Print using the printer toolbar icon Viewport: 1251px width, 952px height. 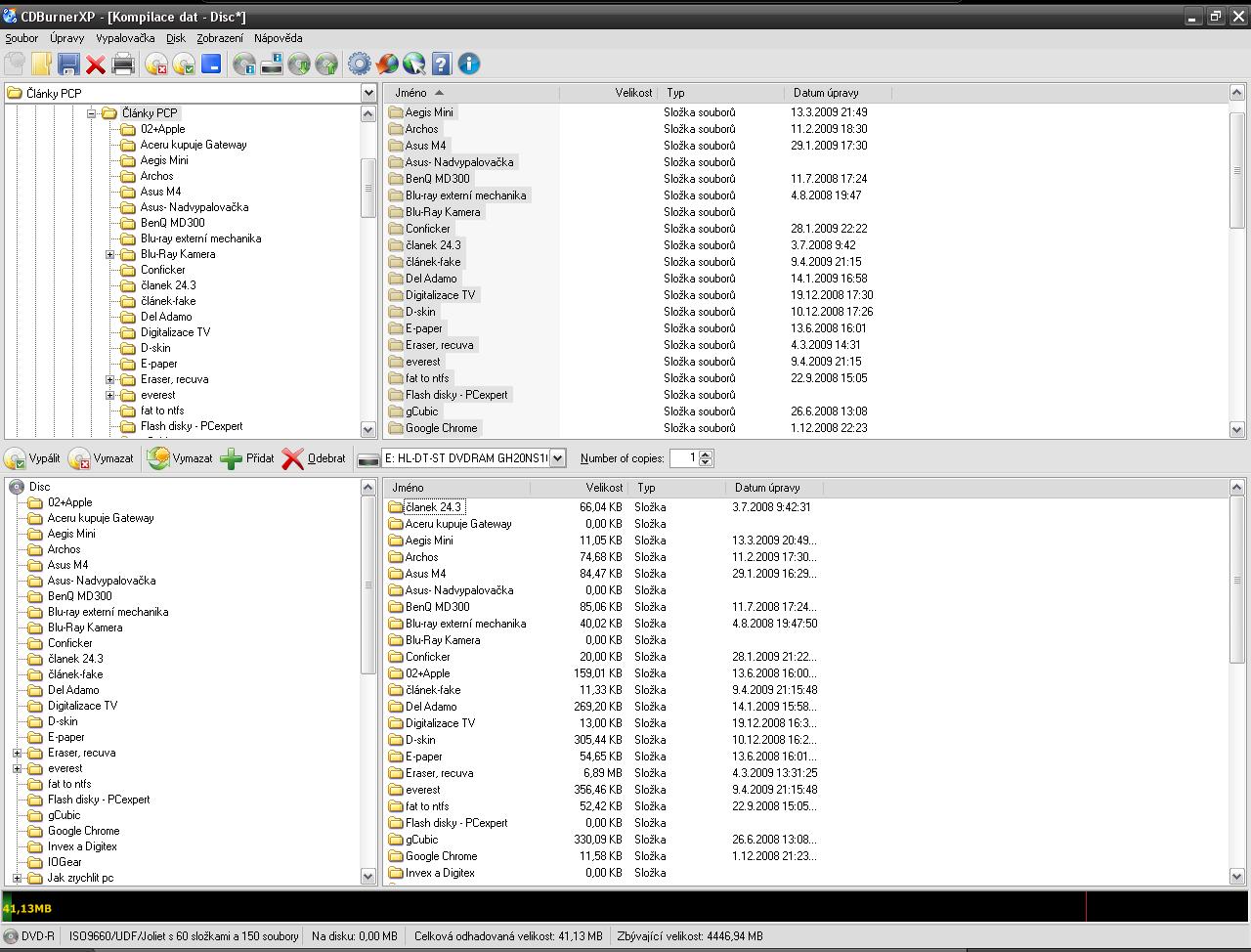[x=123, y=65]
